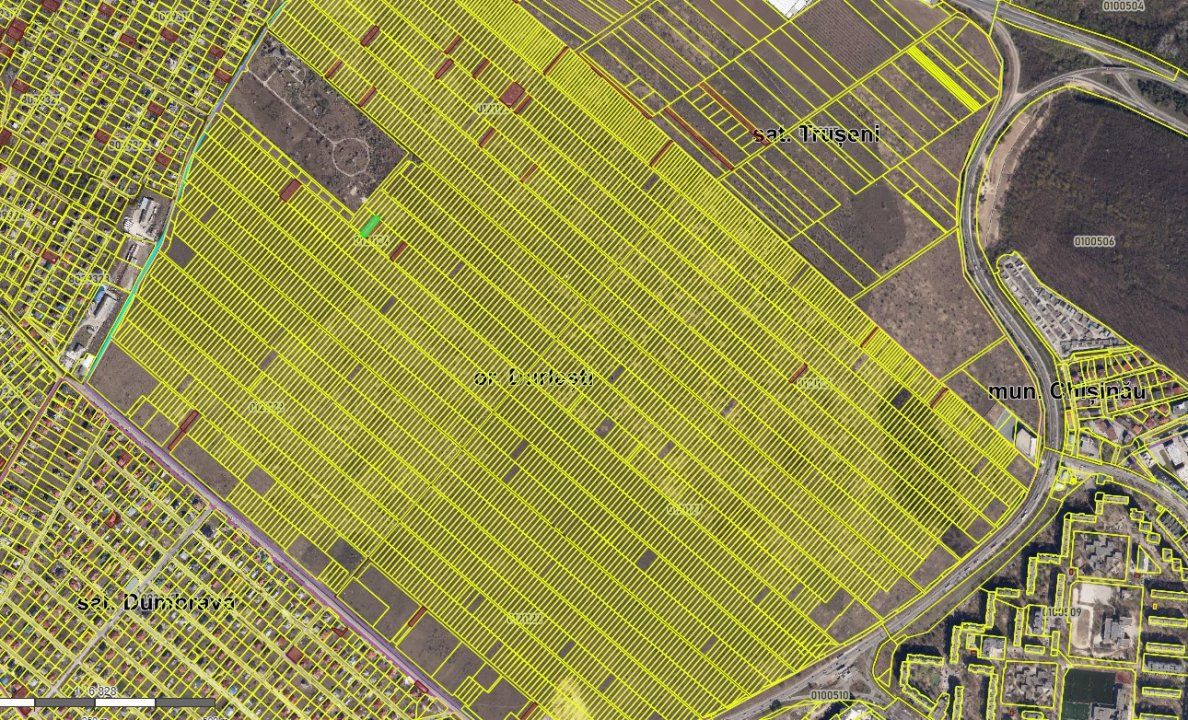
Task: Click the 1:6 828 scale text
Action: click(102, 692)
